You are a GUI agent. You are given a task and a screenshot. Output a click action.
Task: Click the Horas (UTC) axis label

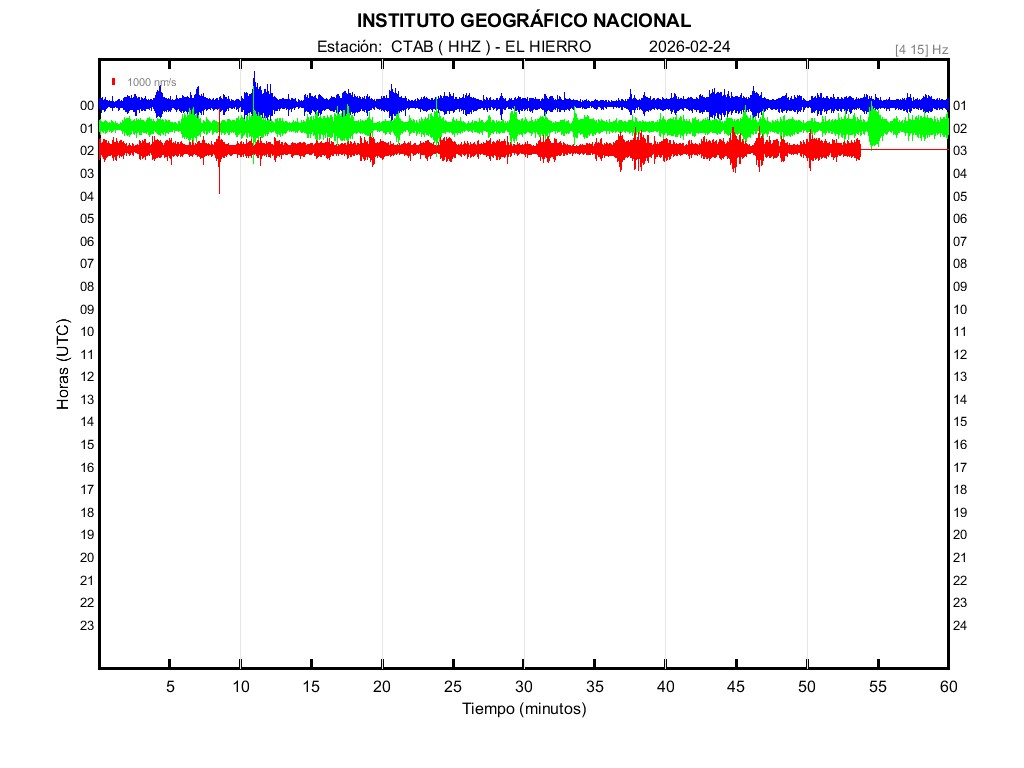click(63, 365)
